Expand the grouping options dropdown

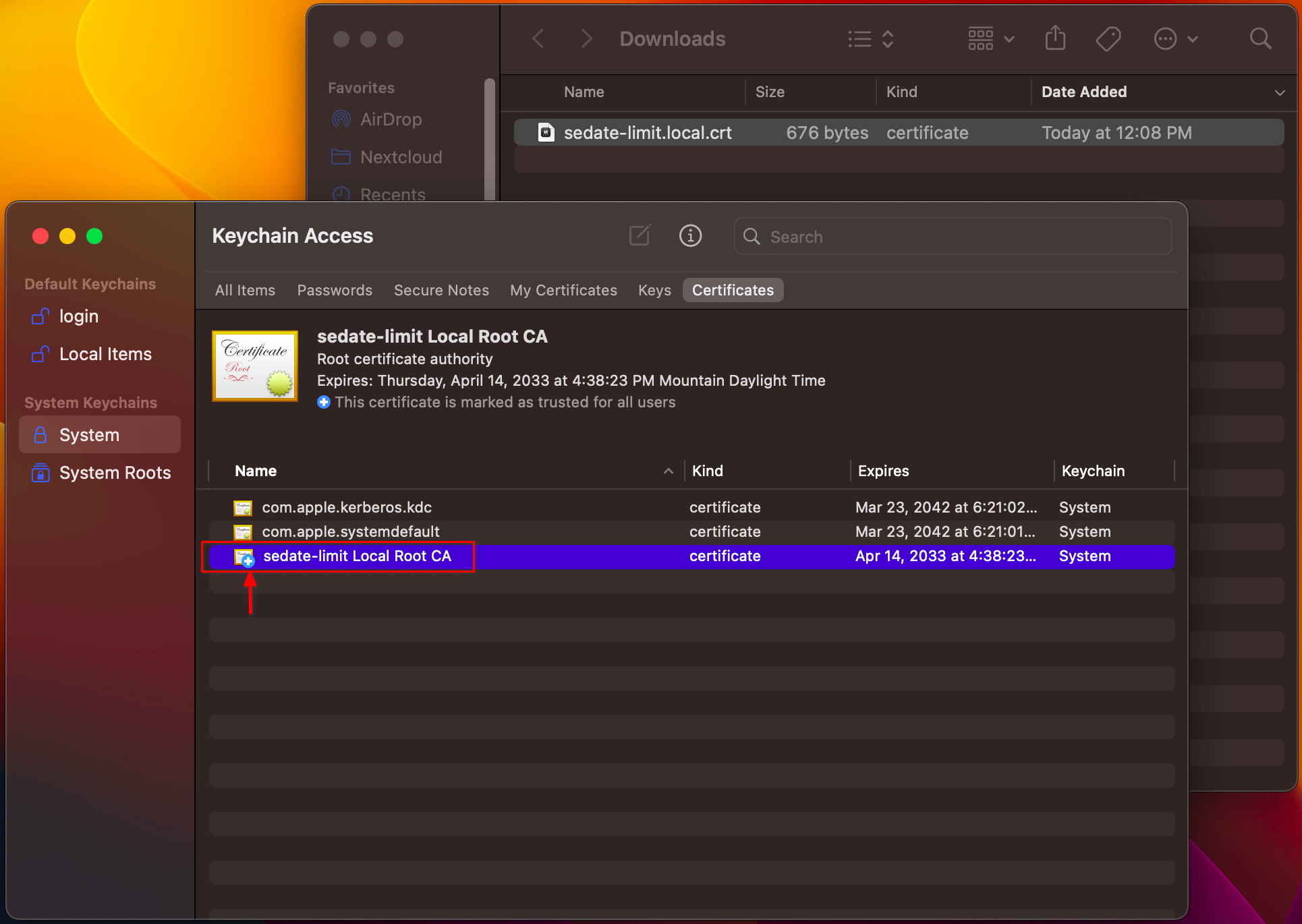click(x=990, y=38)
